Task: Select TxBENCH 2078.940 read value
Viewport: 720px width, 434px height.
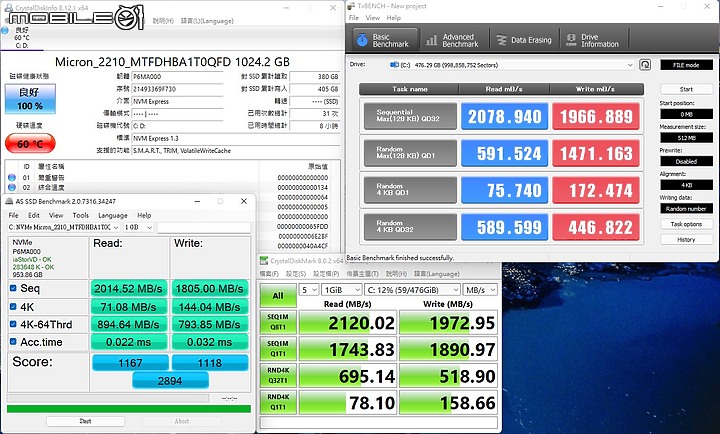Action: tap(504, 116)
